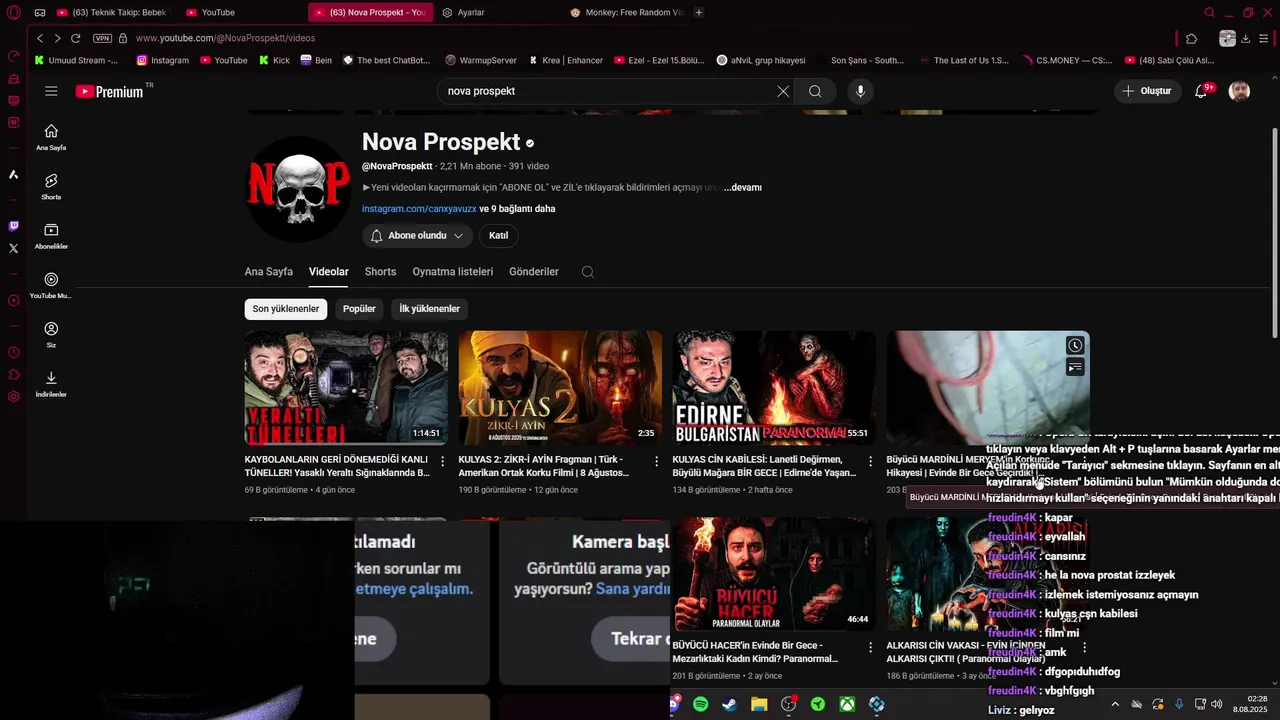1280x720 pixels.
Task: Open the Ana Sayfa channel tab
Action: coord(269,272)
